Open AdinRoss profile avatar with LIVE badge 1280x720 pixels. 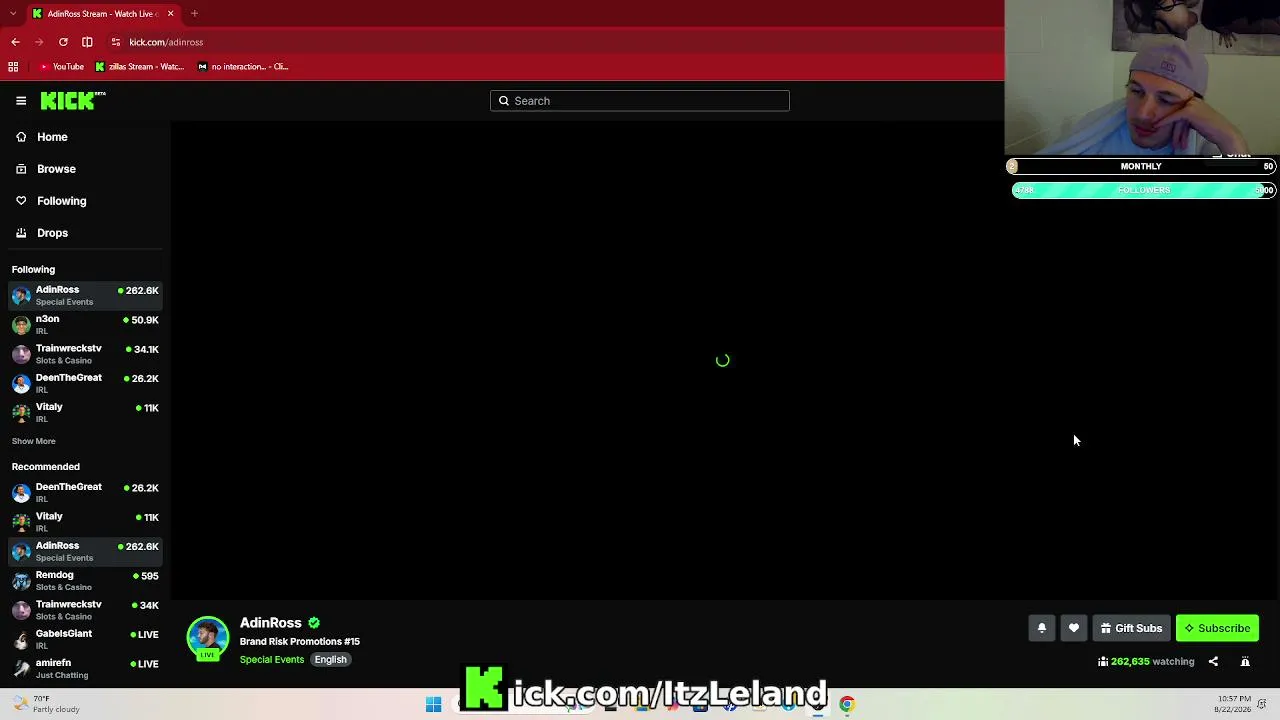(208, 639)
